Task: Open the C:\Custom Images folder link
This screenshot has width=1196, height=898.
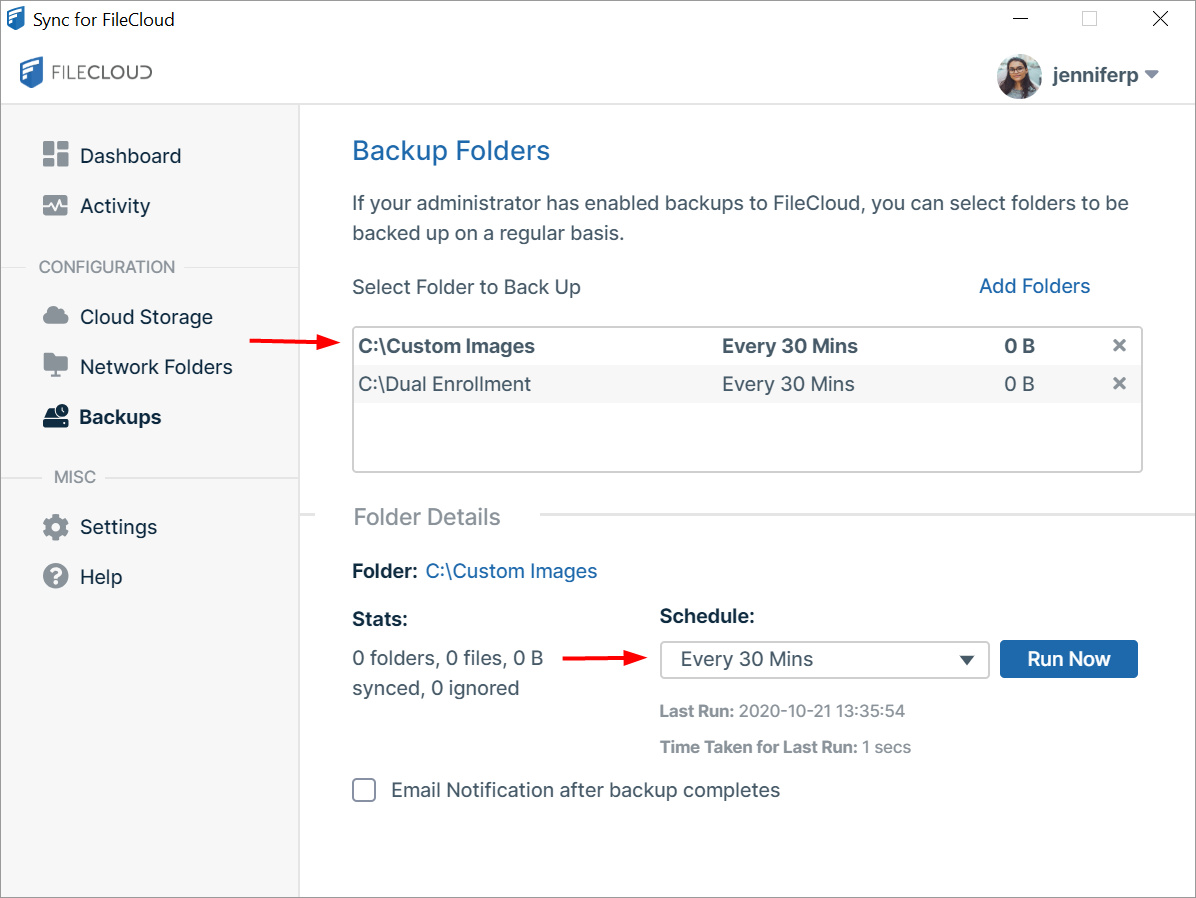Action: coord(511,571)
